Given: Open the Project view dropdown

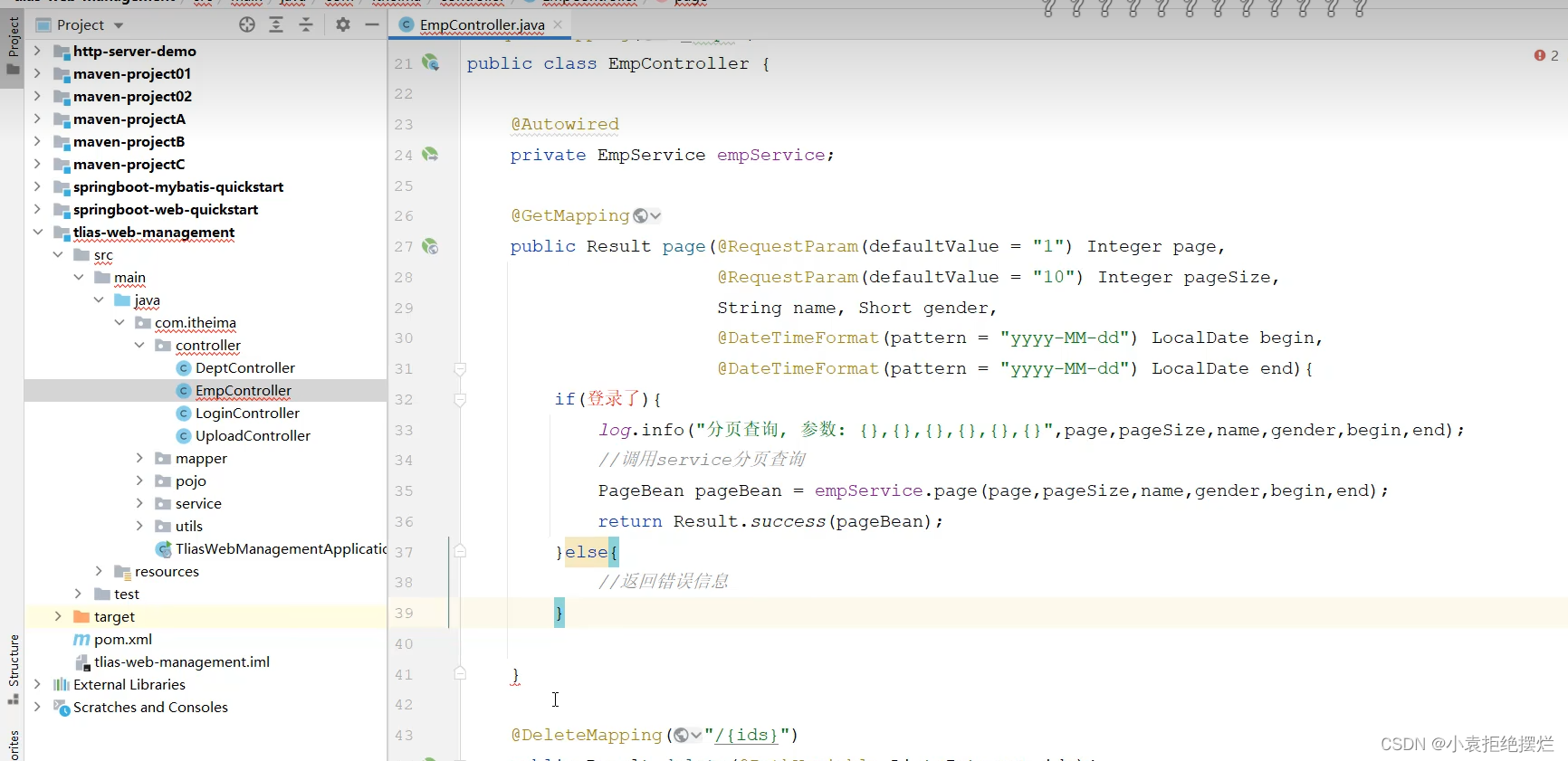Looking at the screenshot, I should pyautogui.click(x=119, y=25).
